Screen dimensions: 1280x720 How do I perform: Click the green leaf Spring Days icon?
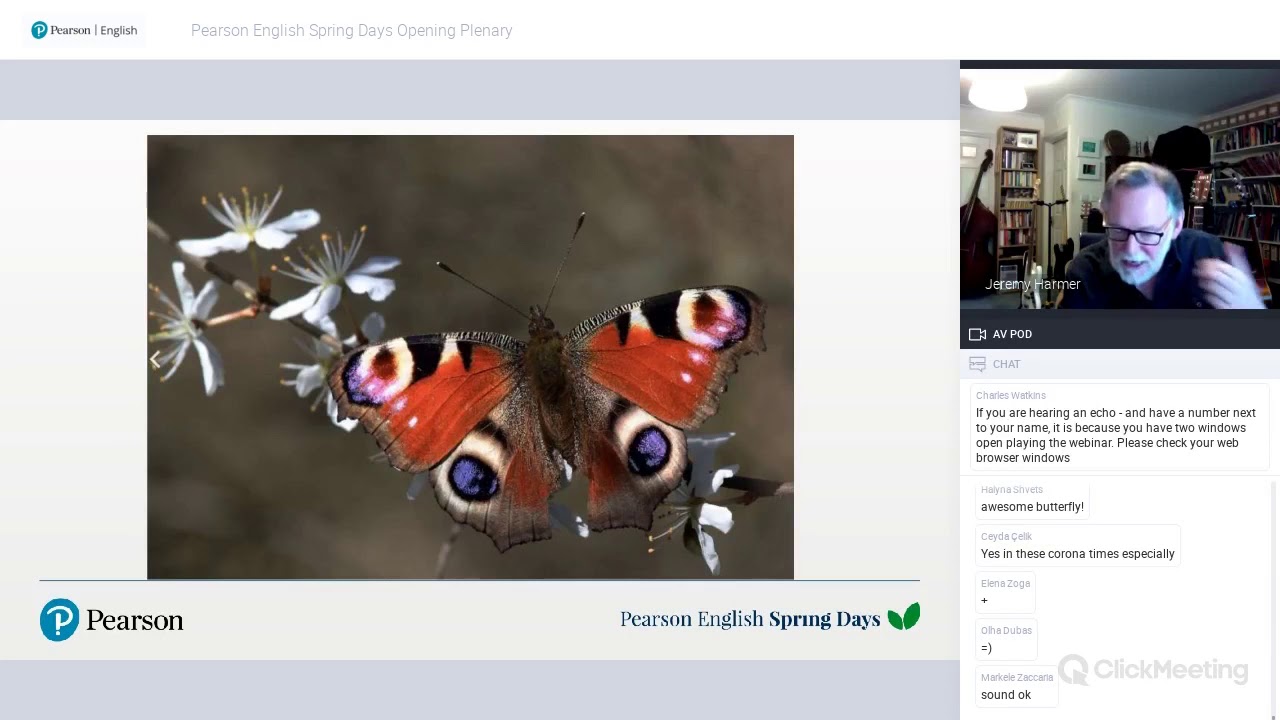coord(903,616)
